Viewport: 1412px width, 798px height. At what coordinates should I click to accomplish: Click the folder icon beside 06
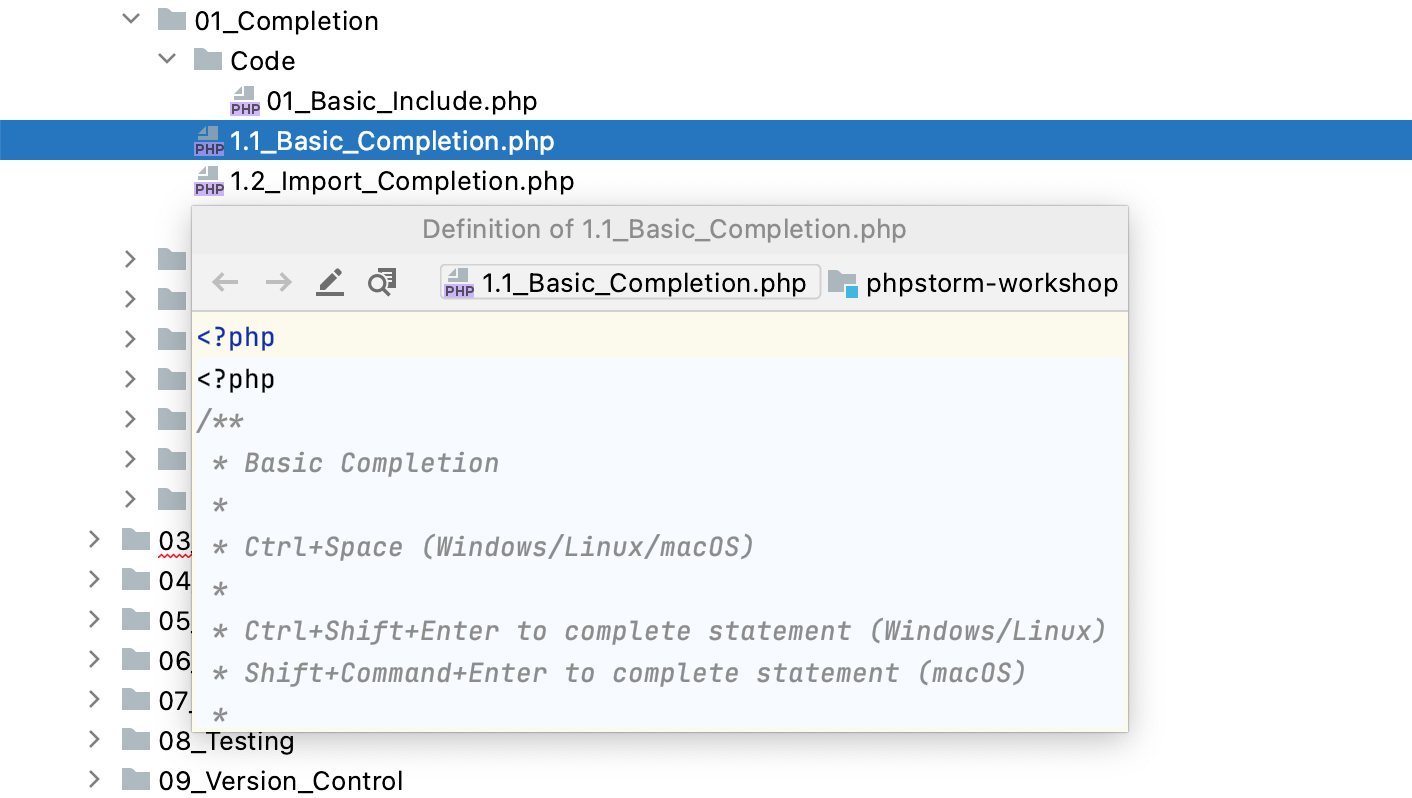click(136, 660)
